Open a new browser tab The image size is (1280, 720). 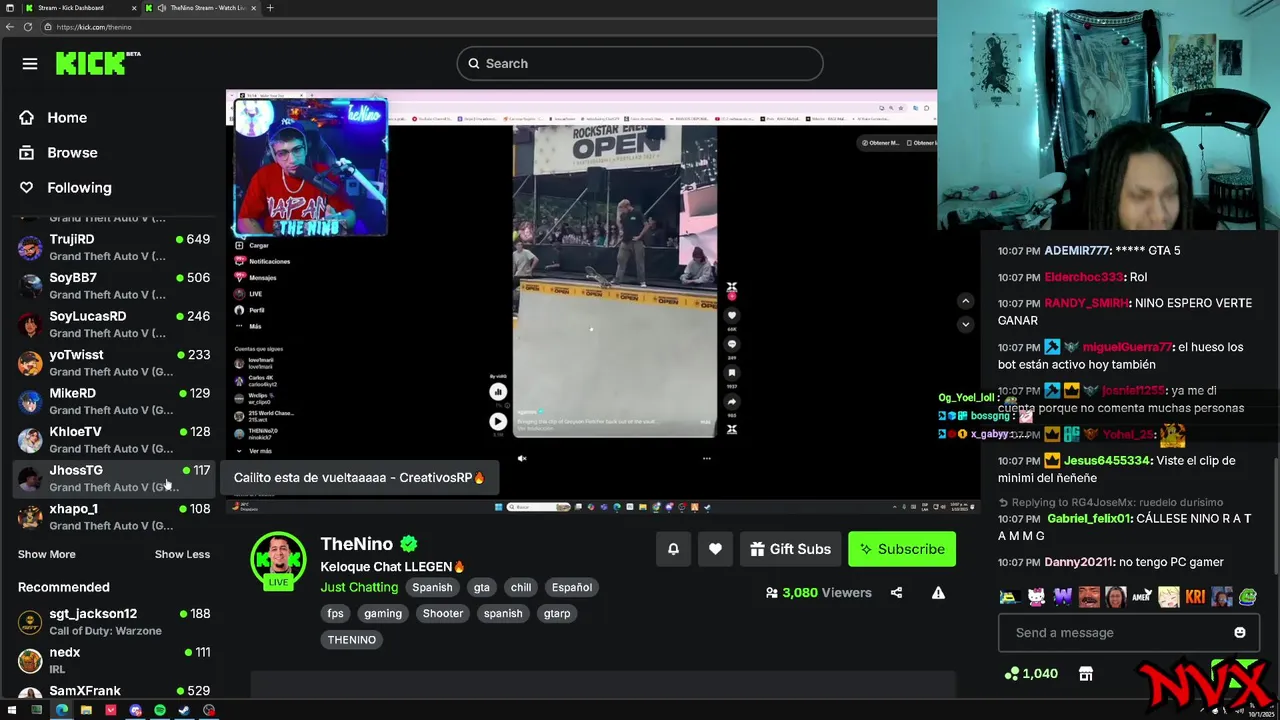point(270,8)
